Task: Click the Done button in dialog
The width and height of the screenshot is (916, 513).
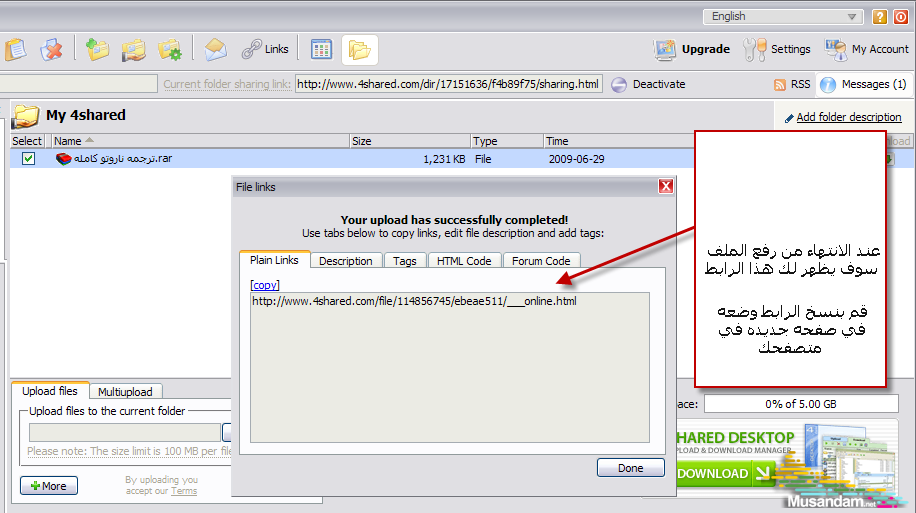Action: [630, 468]
